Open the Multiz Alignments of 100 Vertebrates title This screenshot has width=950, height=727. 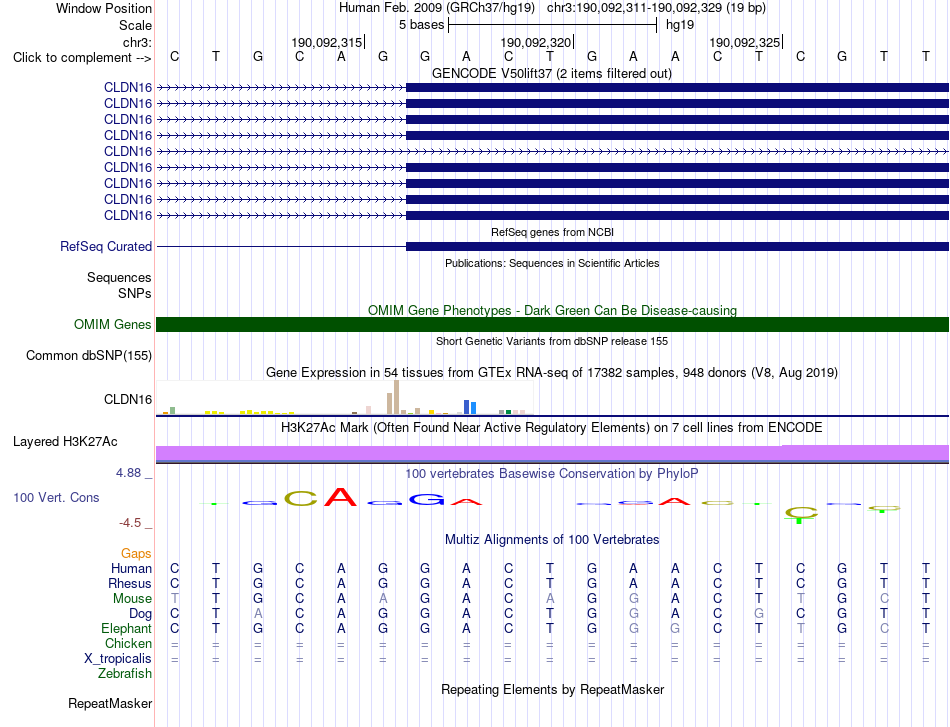click(552, 540)
